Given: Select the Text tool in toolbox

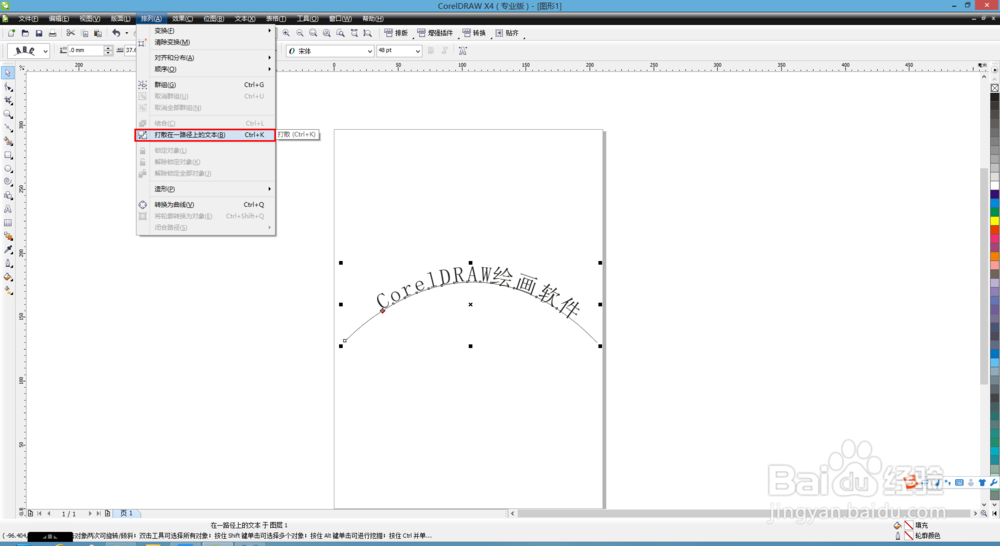Looking at the screenshot, I should tap(8, 209).
